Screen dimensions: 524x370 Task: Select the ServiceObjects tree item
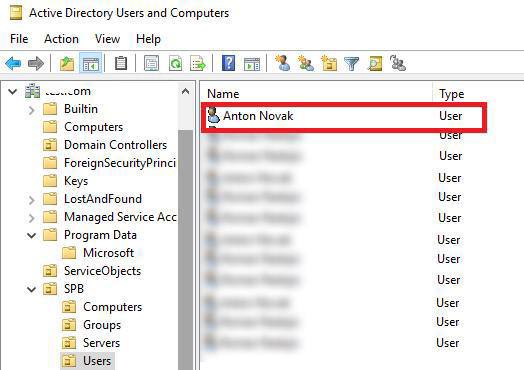[x=103, y=271]
